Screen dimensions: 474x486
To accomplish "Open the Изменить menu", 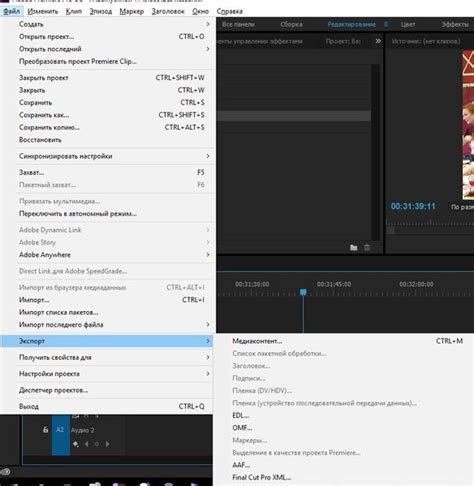I will pos(43,11).
